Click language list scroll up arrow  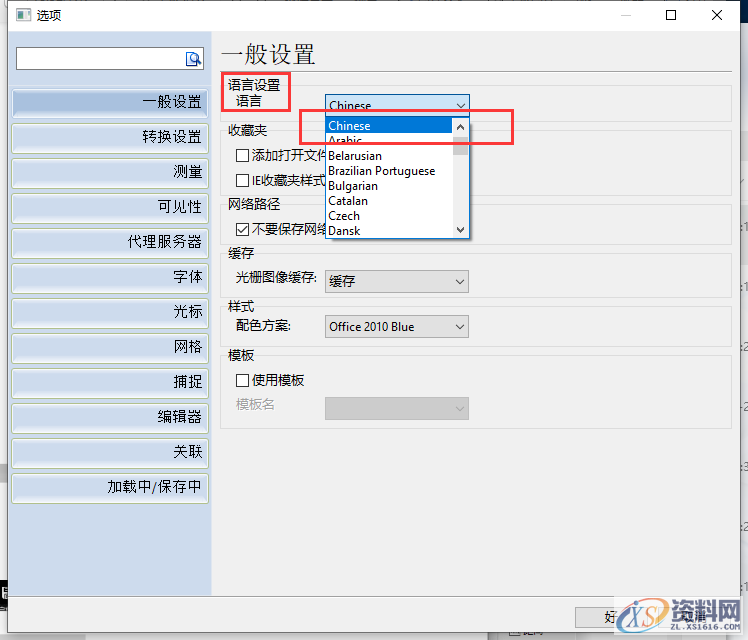tap(460, 127)
